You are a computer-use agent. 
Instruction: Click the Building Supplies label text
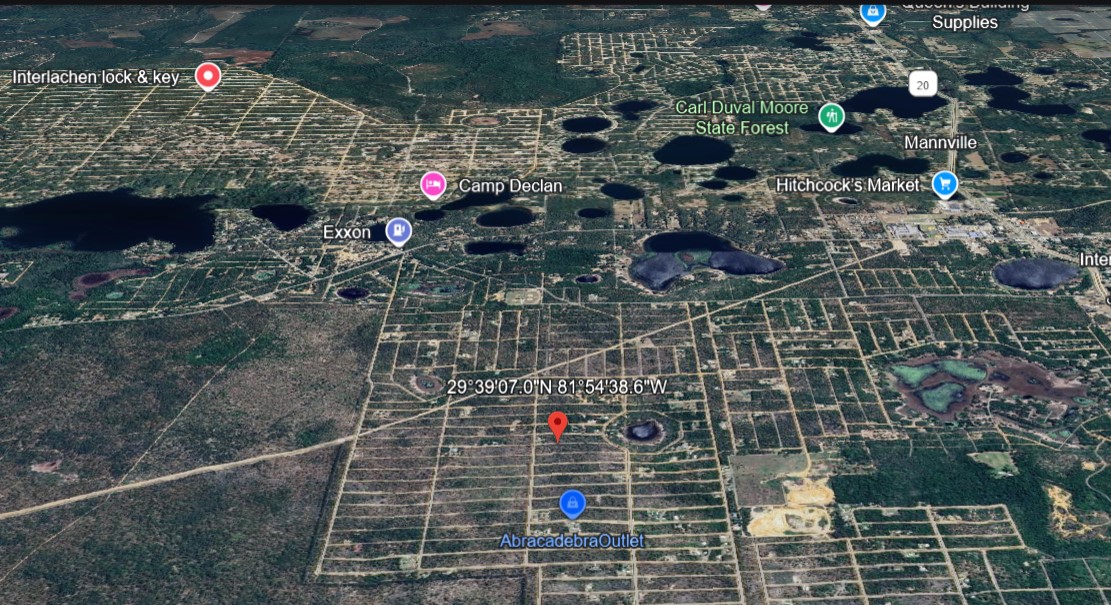[x=964, y=22]
